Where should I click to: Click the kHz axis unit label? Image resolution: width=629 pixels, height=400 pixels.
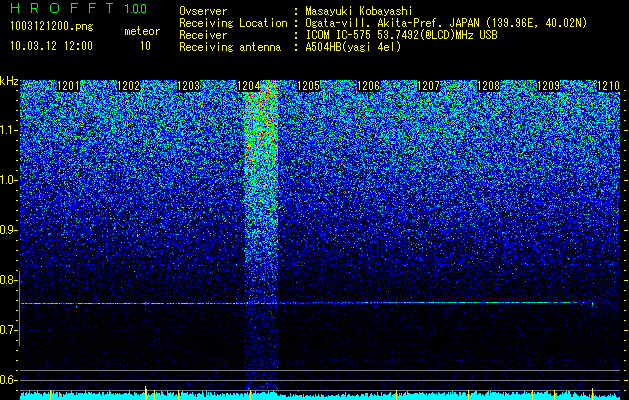[x=9, y=81]
